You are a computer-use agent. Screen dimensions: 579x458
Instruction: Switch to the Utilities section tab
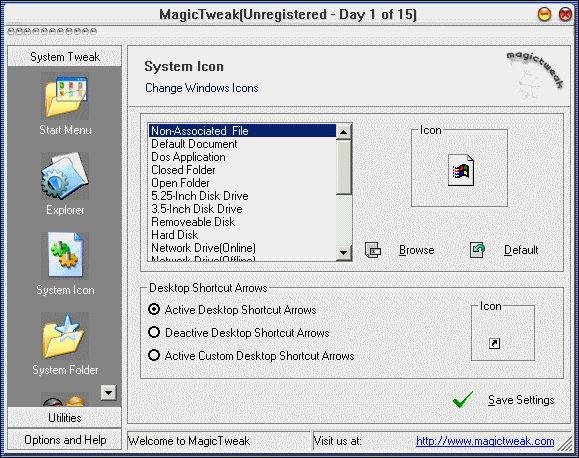[65, 418]
